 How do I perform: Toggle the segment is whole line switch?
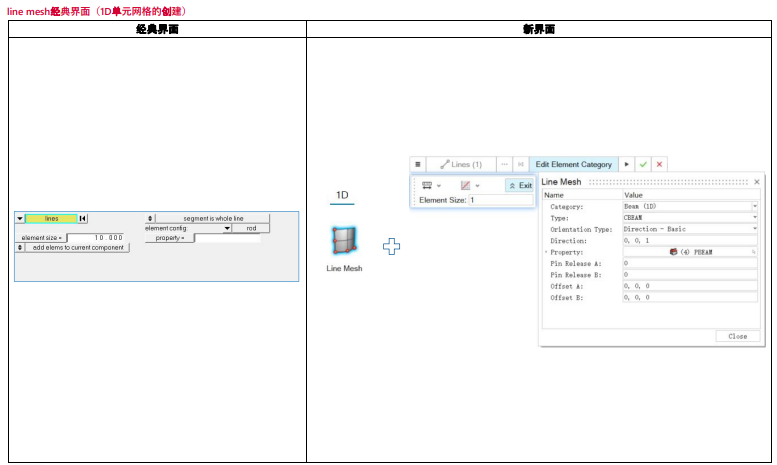point(150,218)
